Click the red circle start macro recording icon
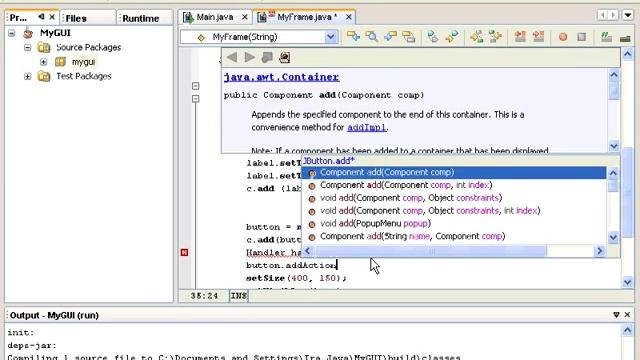Screen dimensions: 640x360 (563, 37)
